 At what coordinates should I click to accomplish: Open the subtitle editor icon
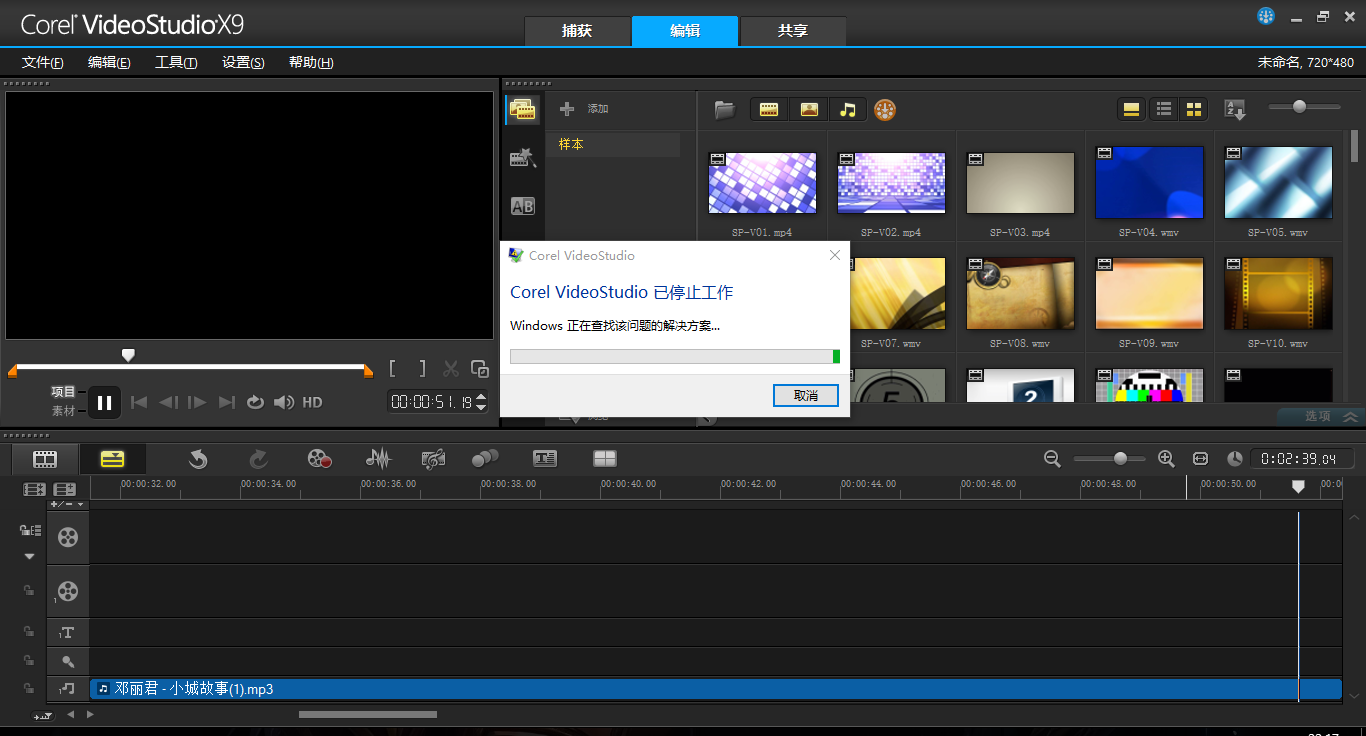544,458
